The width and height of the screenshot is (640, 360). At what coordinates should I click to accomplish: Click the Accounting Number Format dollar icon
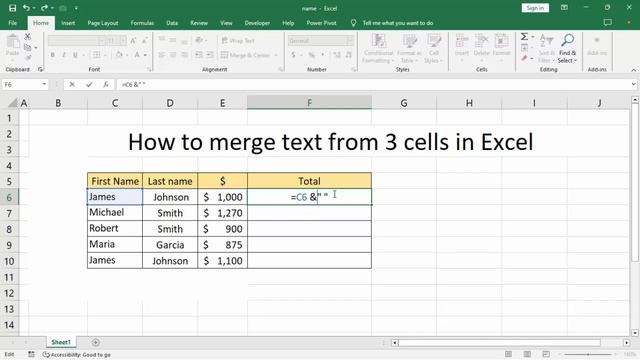(293, 55)
